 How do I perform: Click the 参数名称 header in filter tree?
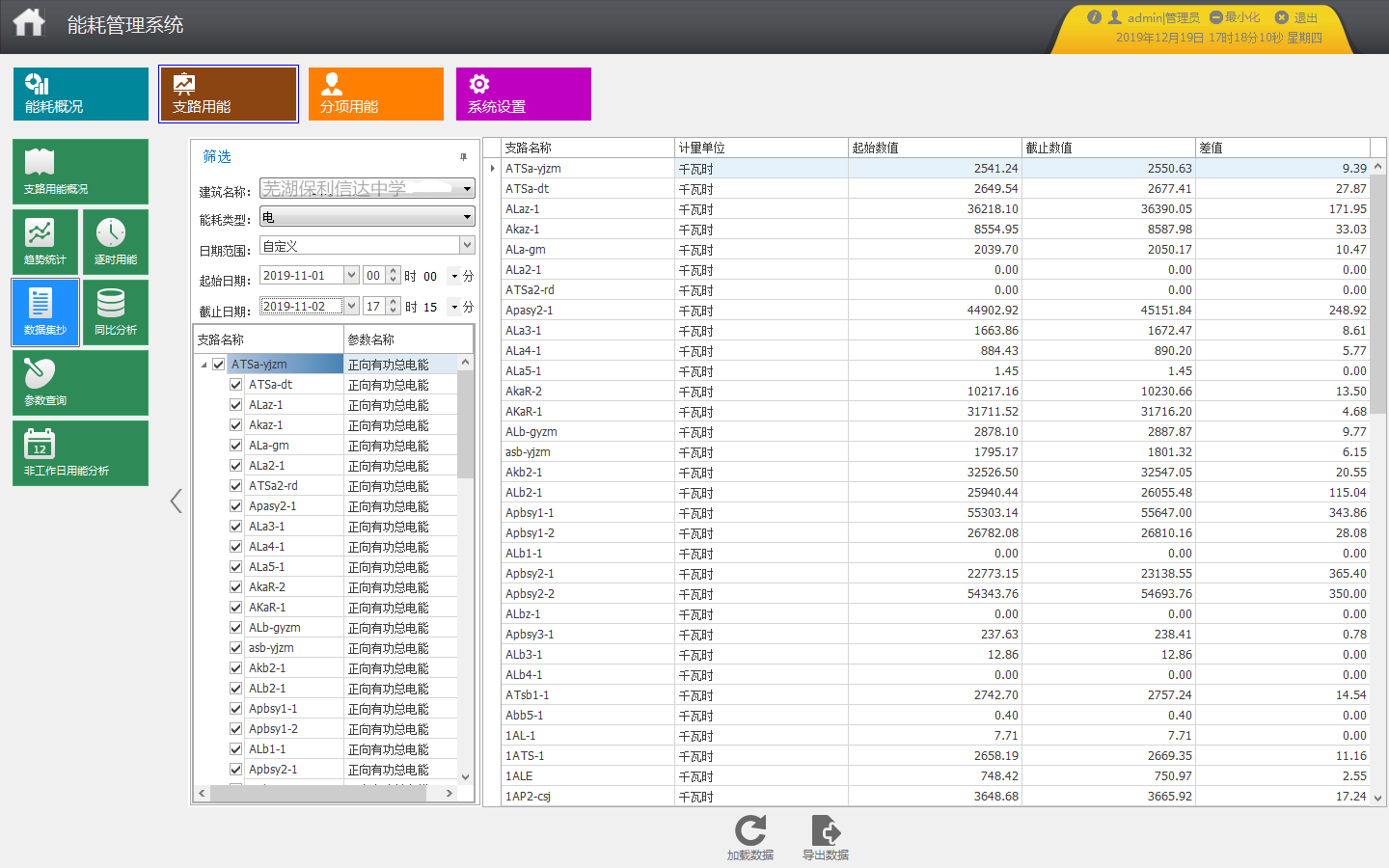(x=408, y=339)
